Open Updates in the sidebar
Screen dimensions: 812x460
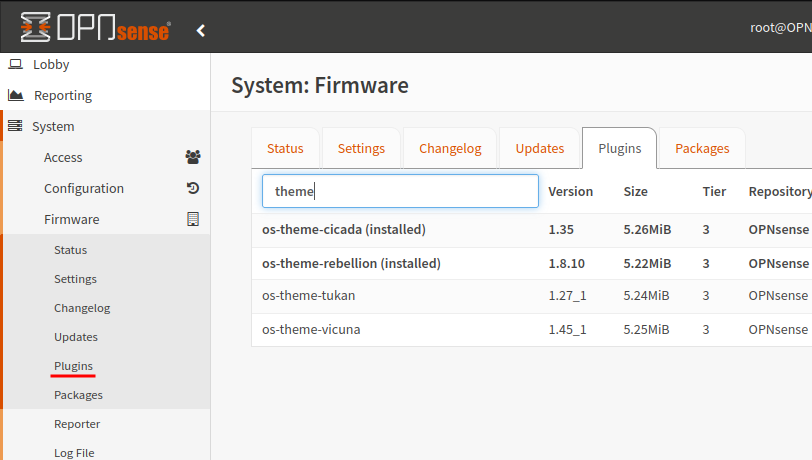point(76,337)
